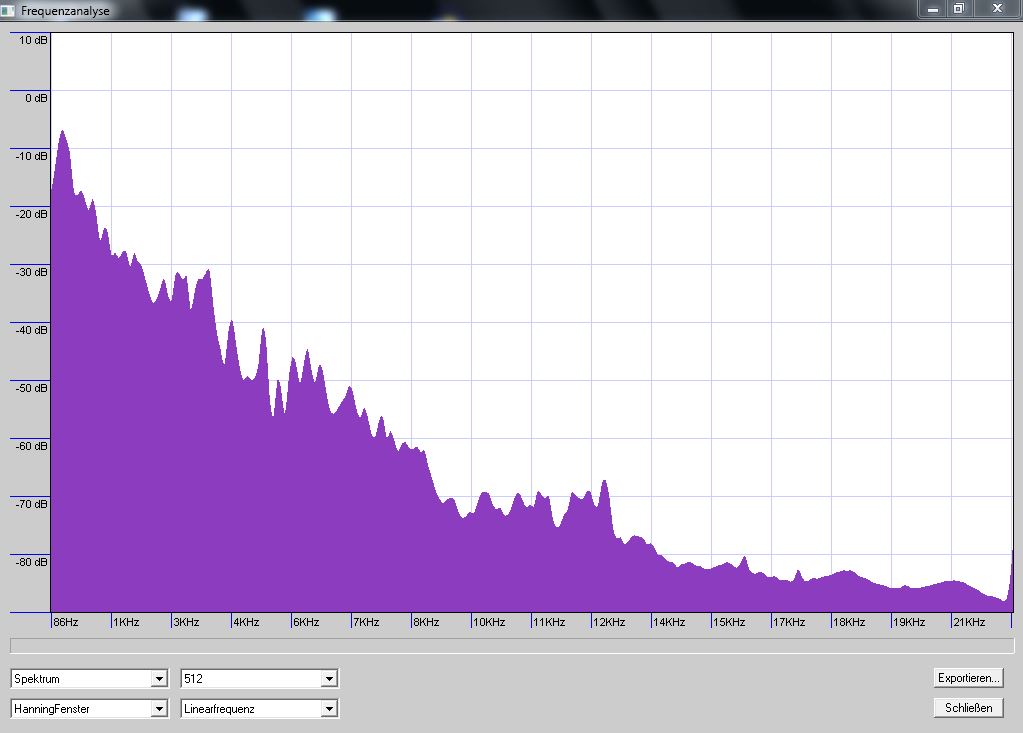
Task: Click the -10 dB level label
Action: 31,157
